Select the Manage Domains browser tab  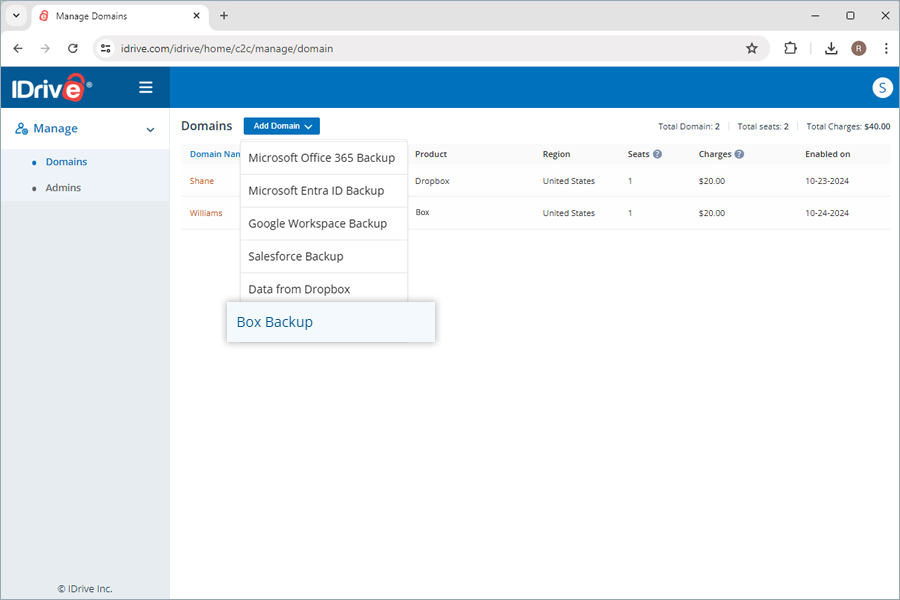121,16
